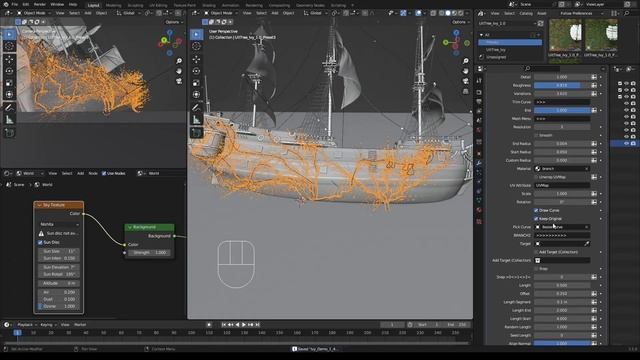
Task: Open the Window menu
Action: (x=57, y=4)
